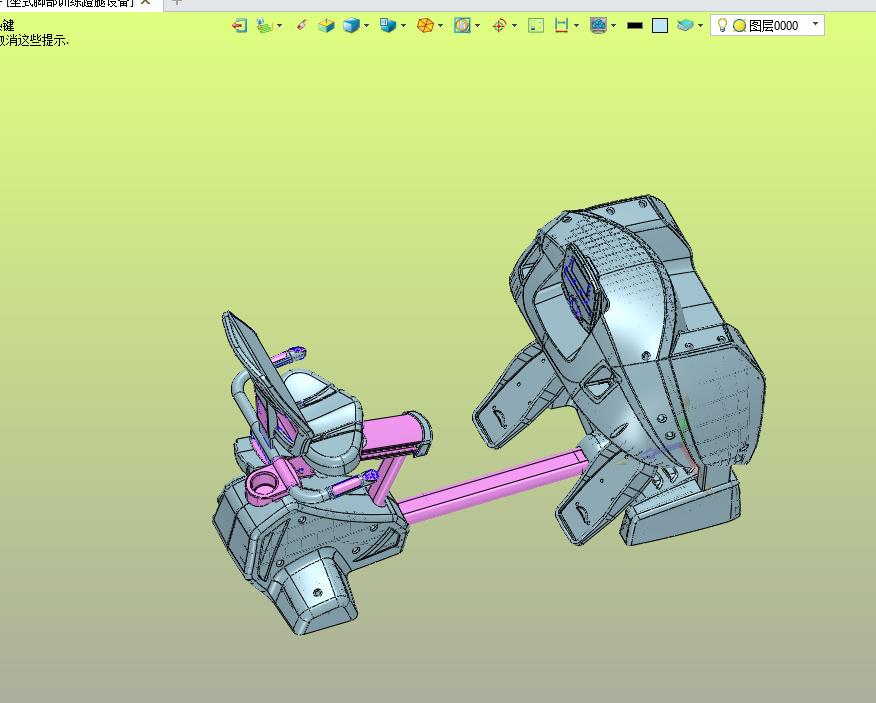
Task: Select the eraser-shaped toolbar icon
Action: tap(302, 25)
